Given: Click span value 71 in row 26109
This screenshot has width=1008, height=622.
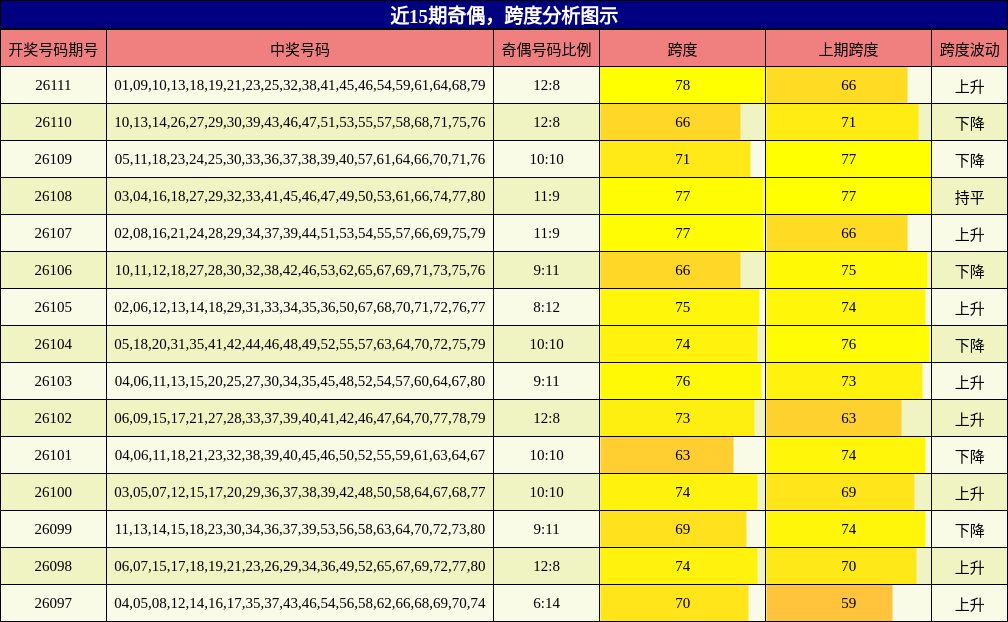Looking at the screenshot, I should pyautogui.click(x=682, y=159).
